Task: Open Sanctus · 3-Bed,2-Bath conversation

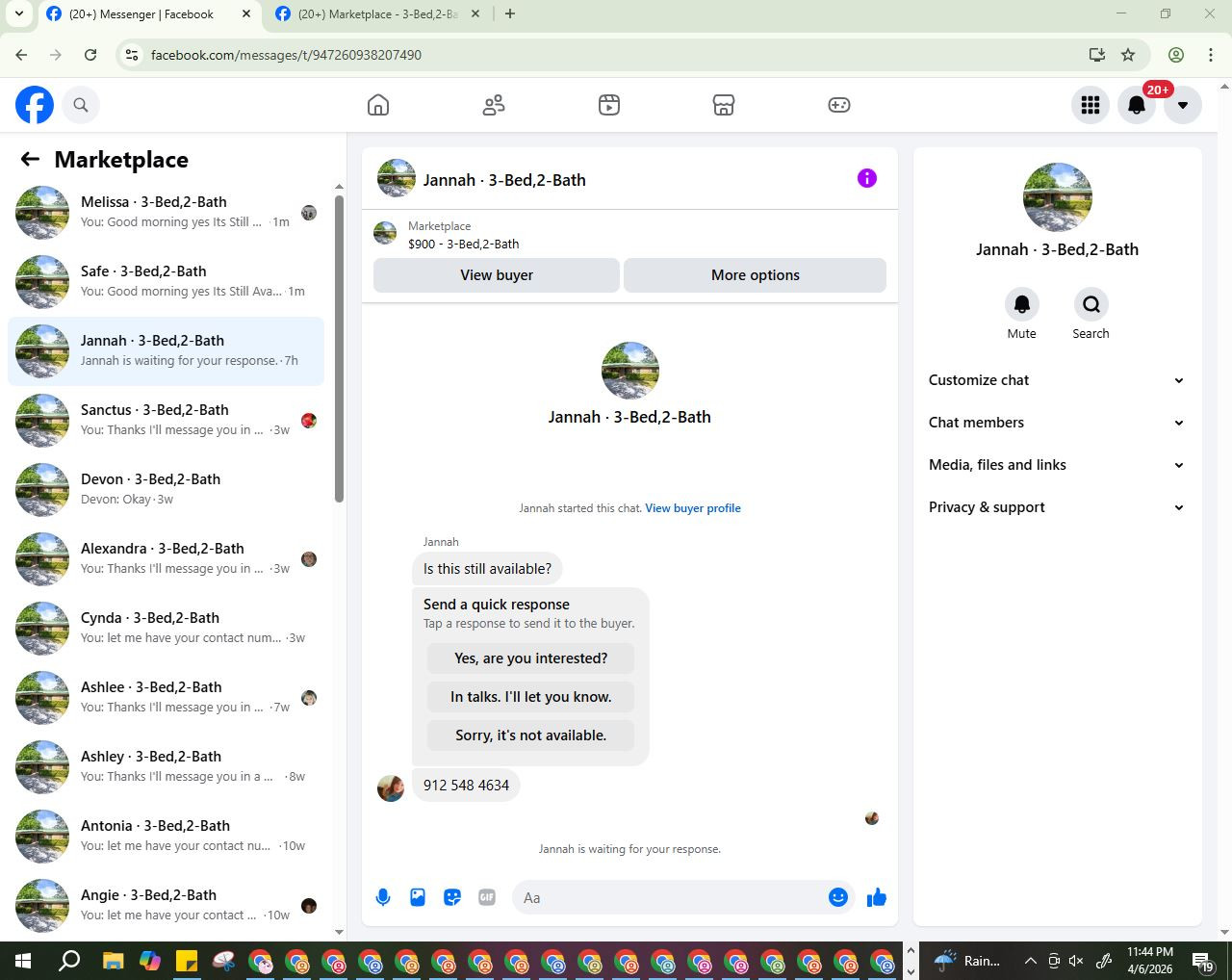Action: point(166,421)
